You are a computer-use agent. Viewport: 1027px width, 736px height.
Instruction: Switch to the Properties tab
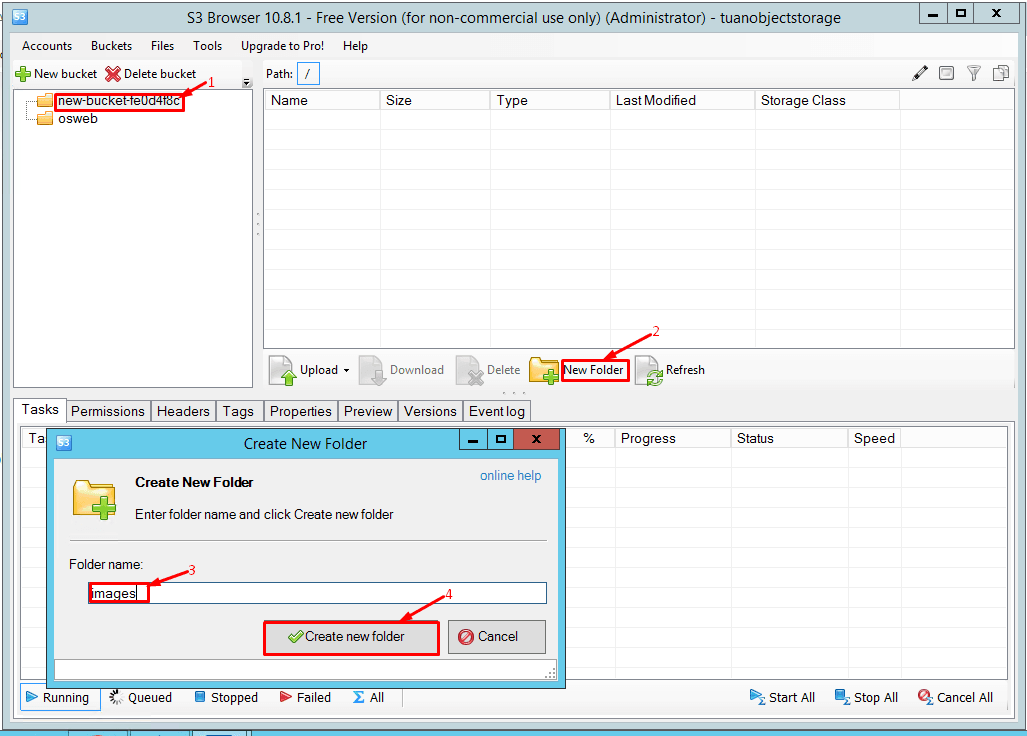(x=301, y=411)
